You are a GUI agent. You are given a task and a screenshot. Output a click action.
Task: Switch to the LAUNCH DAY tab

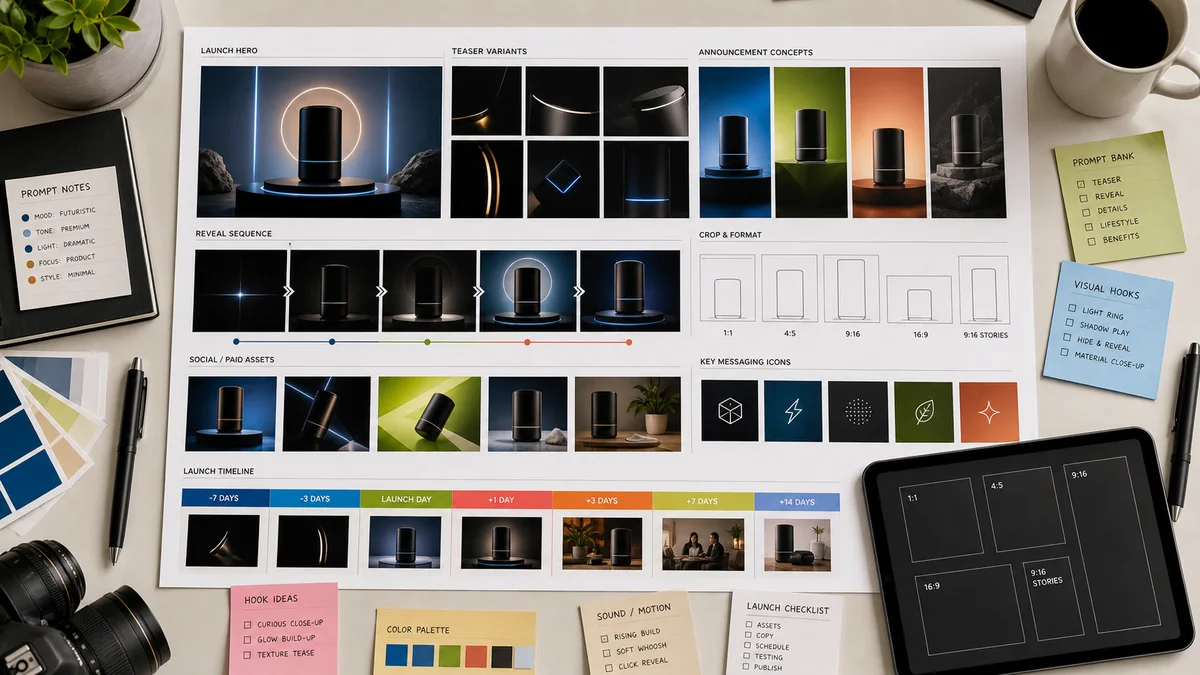tap(405, 499)
